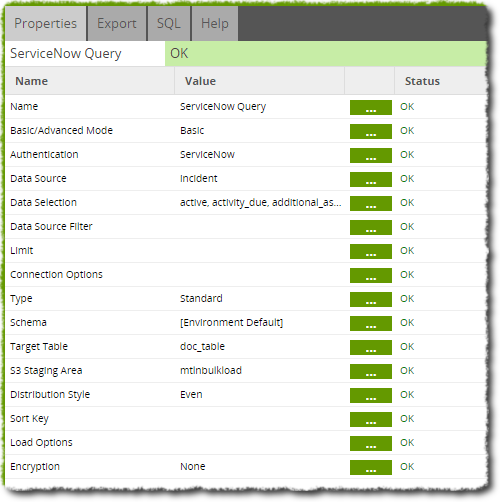Open editor for Basic/Advanced Mode property
This screenshot has width=500, height=502.
click(371, 132)
